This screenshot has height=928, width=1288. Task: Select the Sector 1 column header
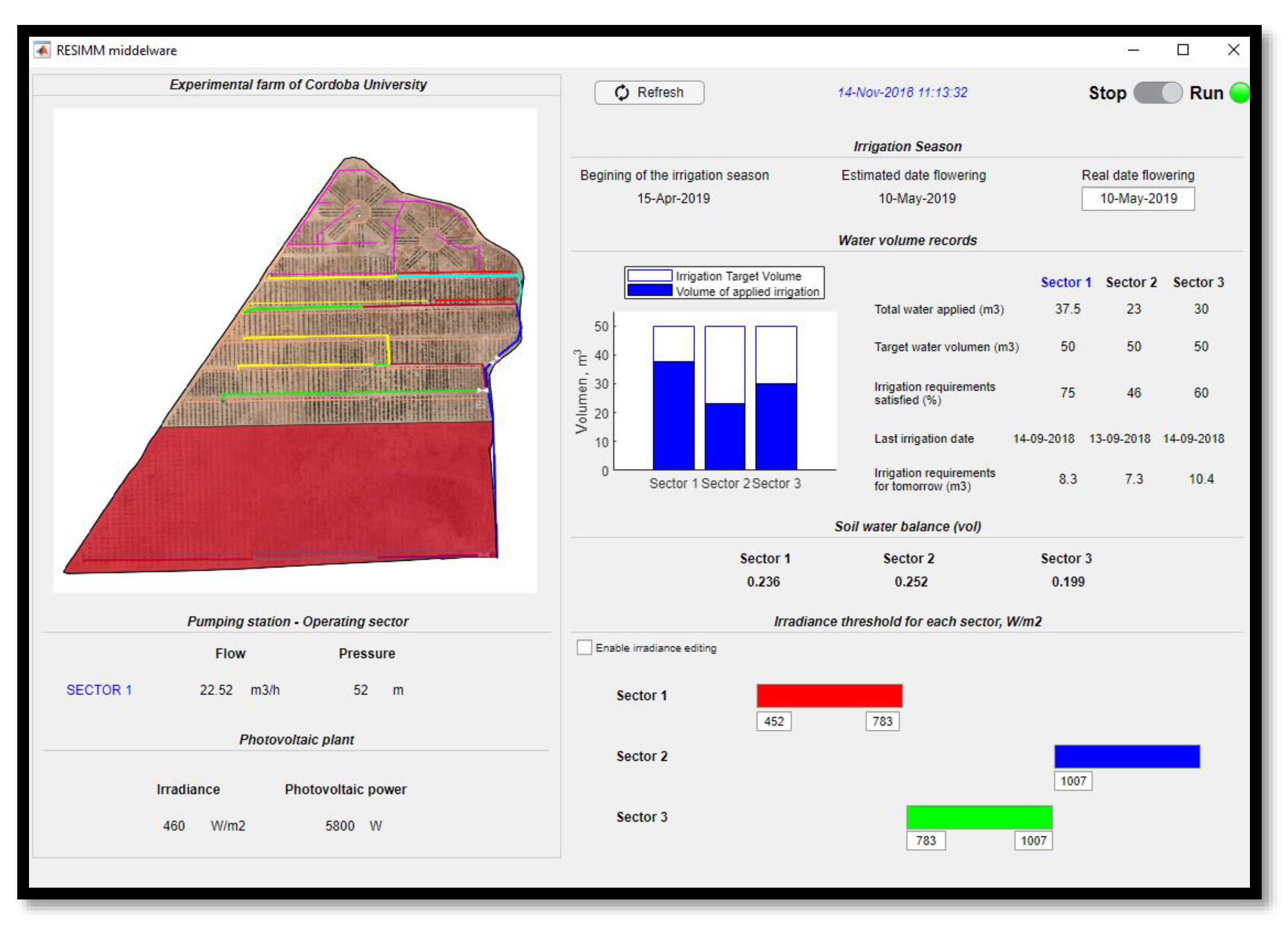click(1065, 282)
